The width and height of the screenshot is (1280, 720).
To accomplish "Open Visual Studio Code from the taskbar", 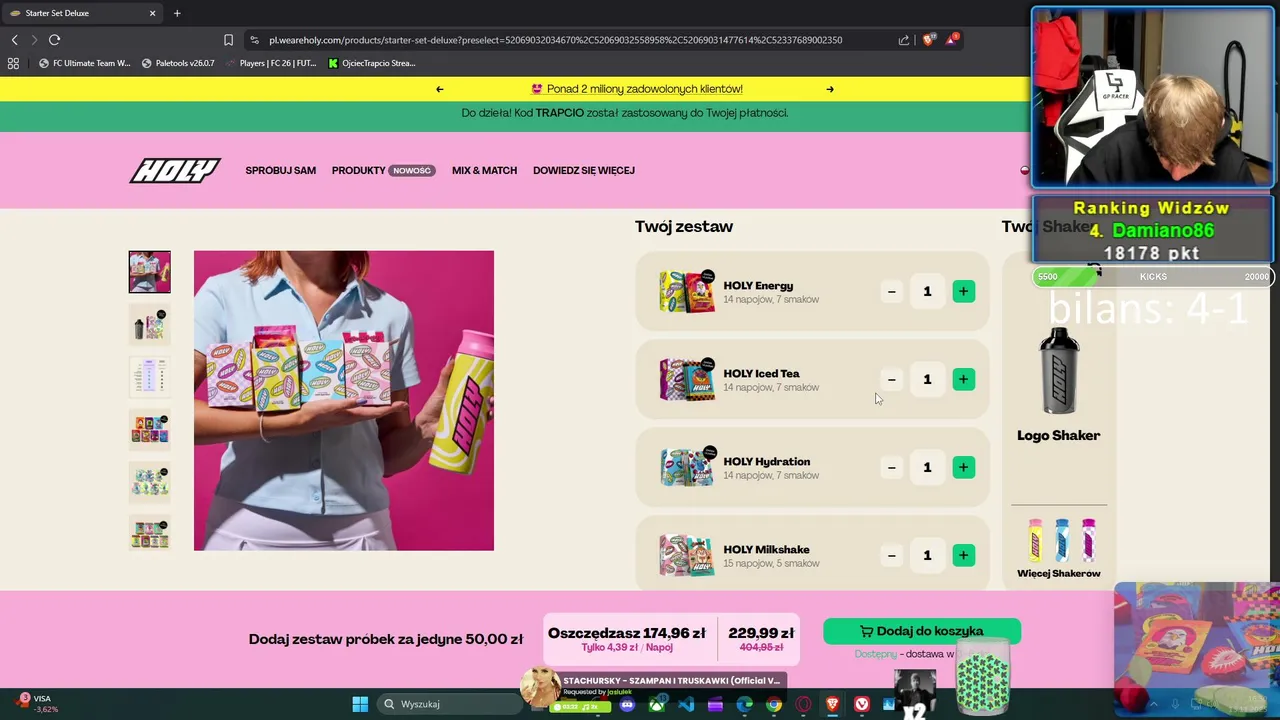I will pos(686,705).
